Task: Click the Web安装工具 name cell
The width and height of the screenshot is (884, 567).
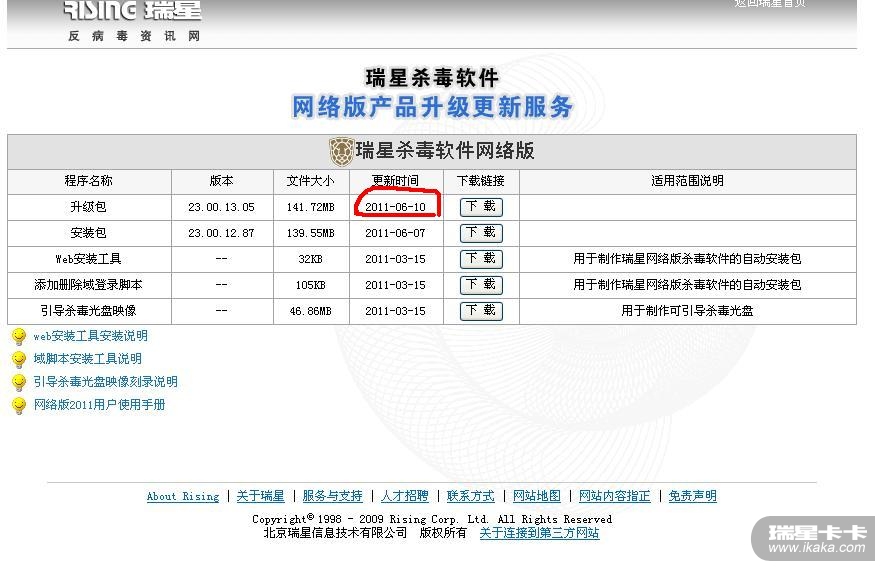Action: pyautogui.click(x=89, y=259)
